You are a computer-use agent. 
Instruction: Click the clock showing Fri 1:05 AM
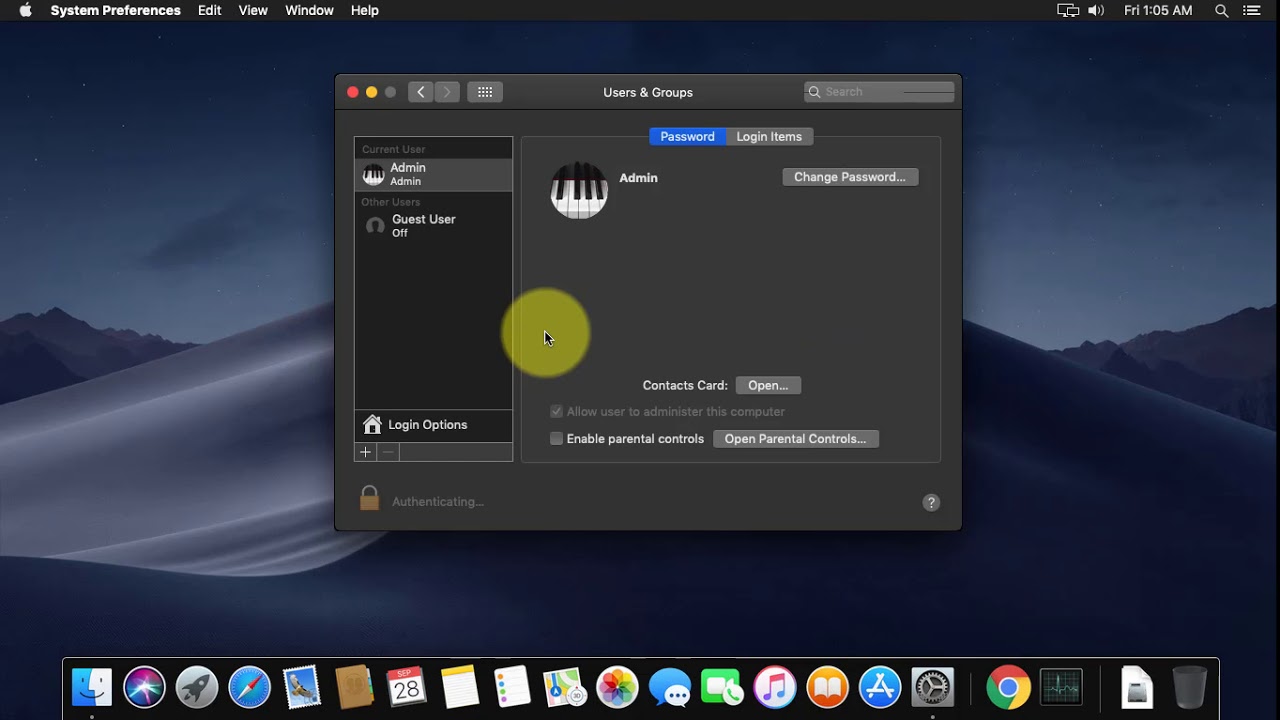pyautogui.click(x=1158, y=10)
